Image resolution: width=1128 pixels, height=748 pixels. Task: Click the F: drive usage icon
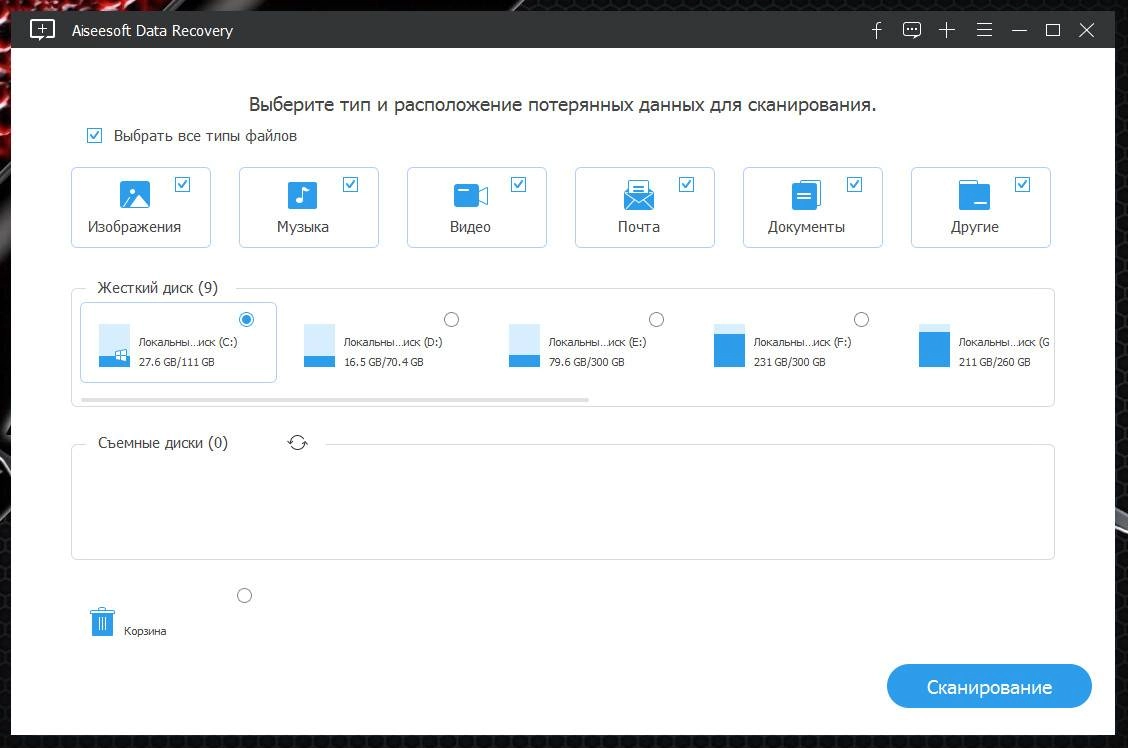coord(729,345)
